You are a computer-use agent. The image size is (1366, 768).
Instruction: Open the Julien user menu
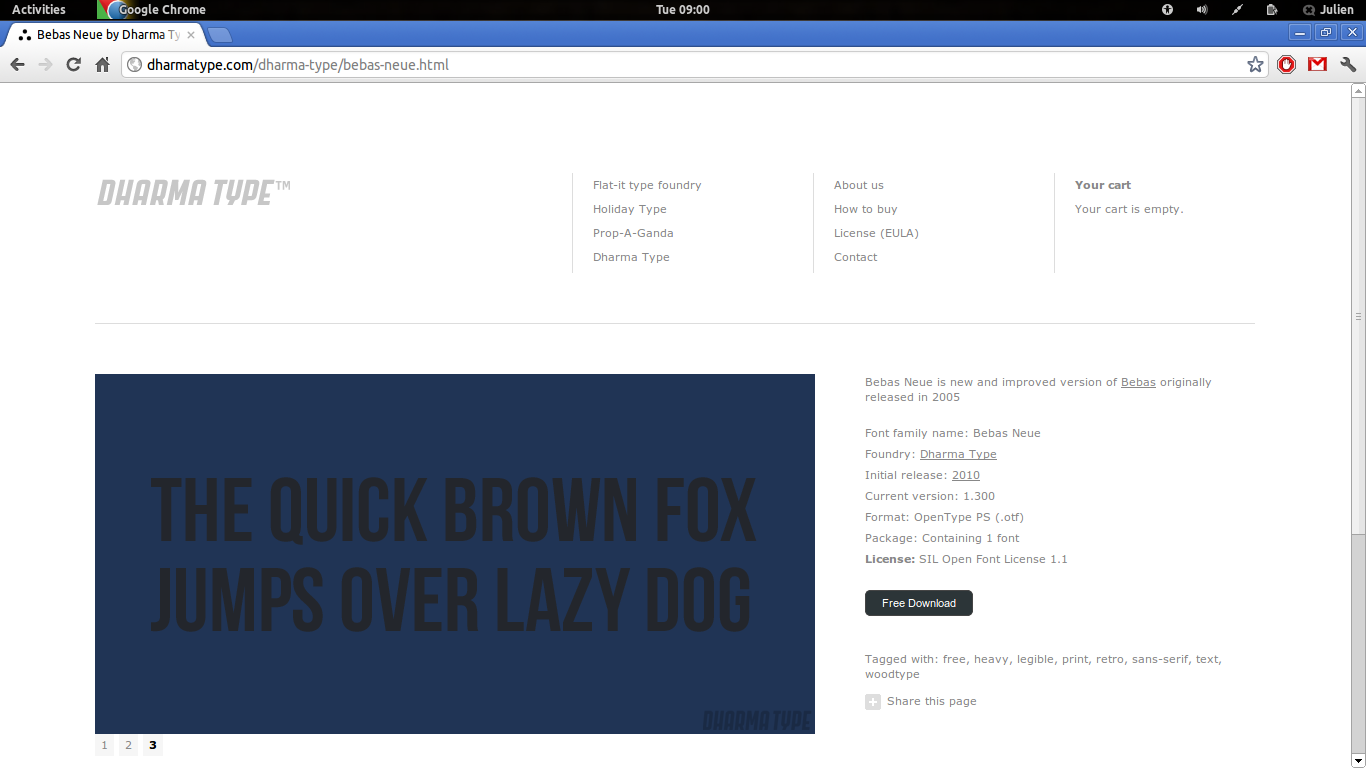[x=1329, y=10]
